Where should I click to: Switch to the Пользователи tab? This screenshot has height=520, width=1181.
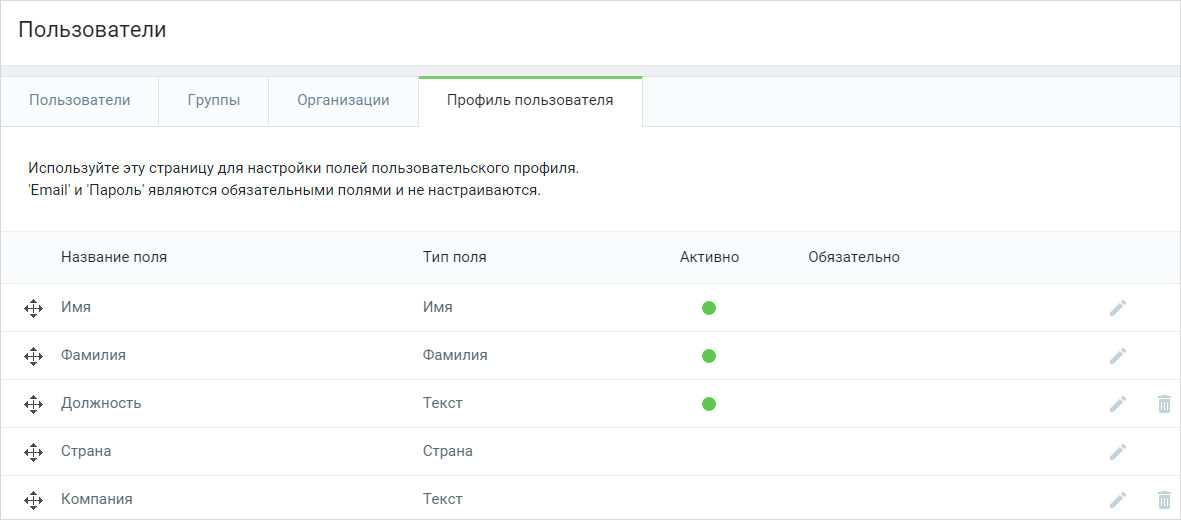[80, 100]
